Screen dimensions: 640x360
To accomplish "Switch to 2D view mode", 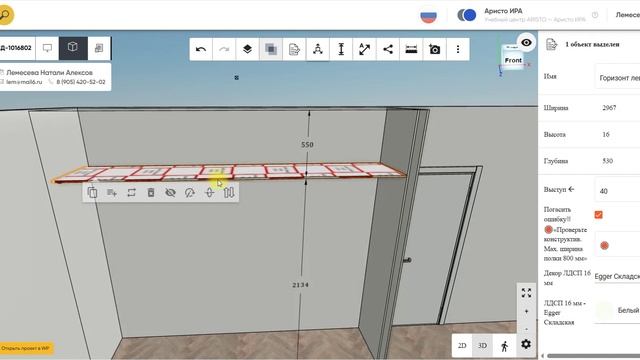I will tap(462, 346).
